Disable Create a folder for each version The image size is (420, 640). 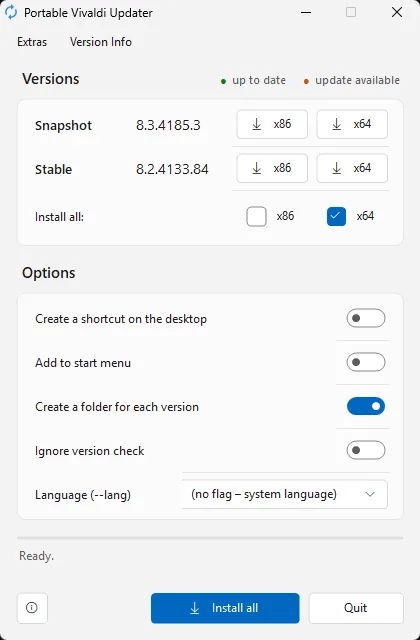point(366,407)
